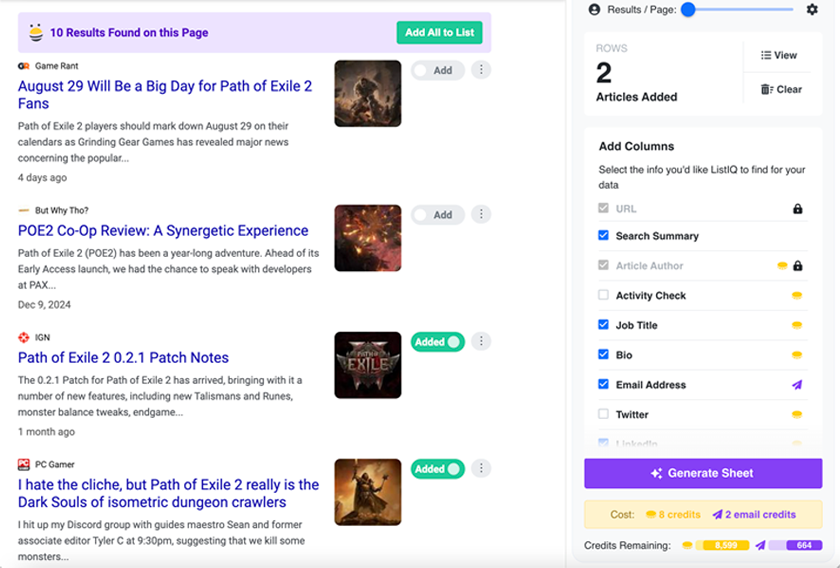Toggle Added switch for PC Gamer article
Viewport: 840px width, 568px height.
(x=437, y=469)
